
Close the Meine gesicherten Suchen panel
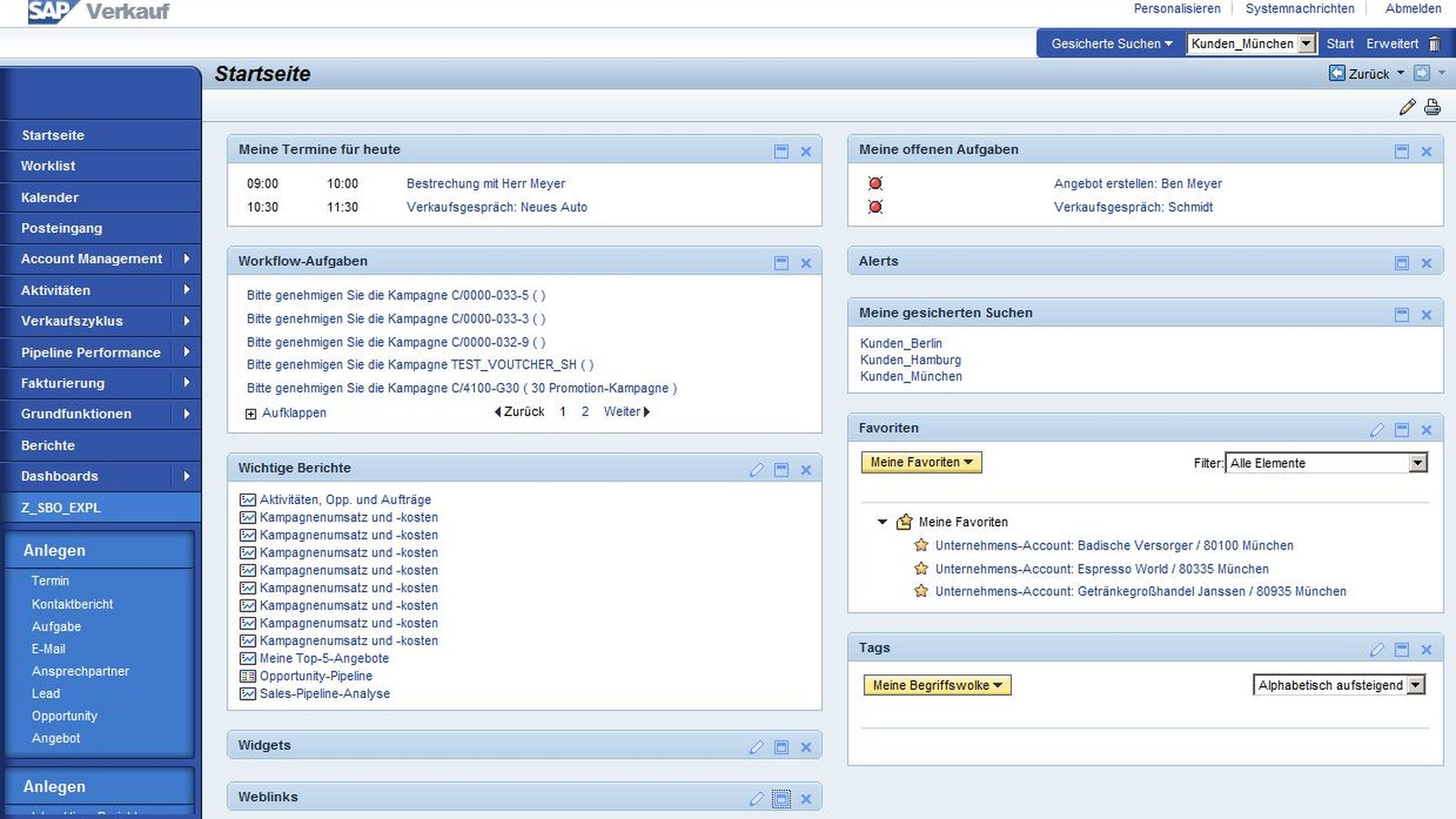point(1426,315)
